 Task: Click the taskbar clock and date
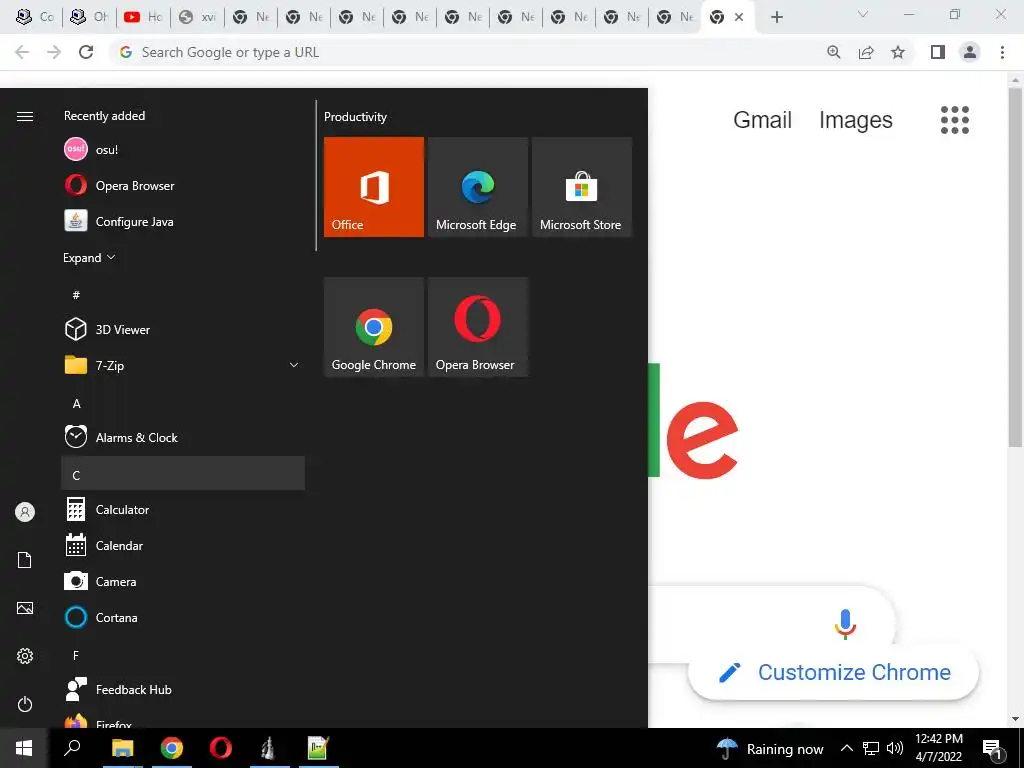[x=938, y=748]
